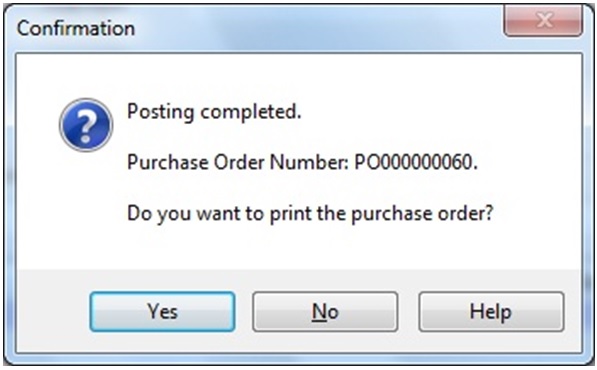Close the Confirmation dialog with the X
This screenshot has width=597, height=370.
click(x=543, y=20)
